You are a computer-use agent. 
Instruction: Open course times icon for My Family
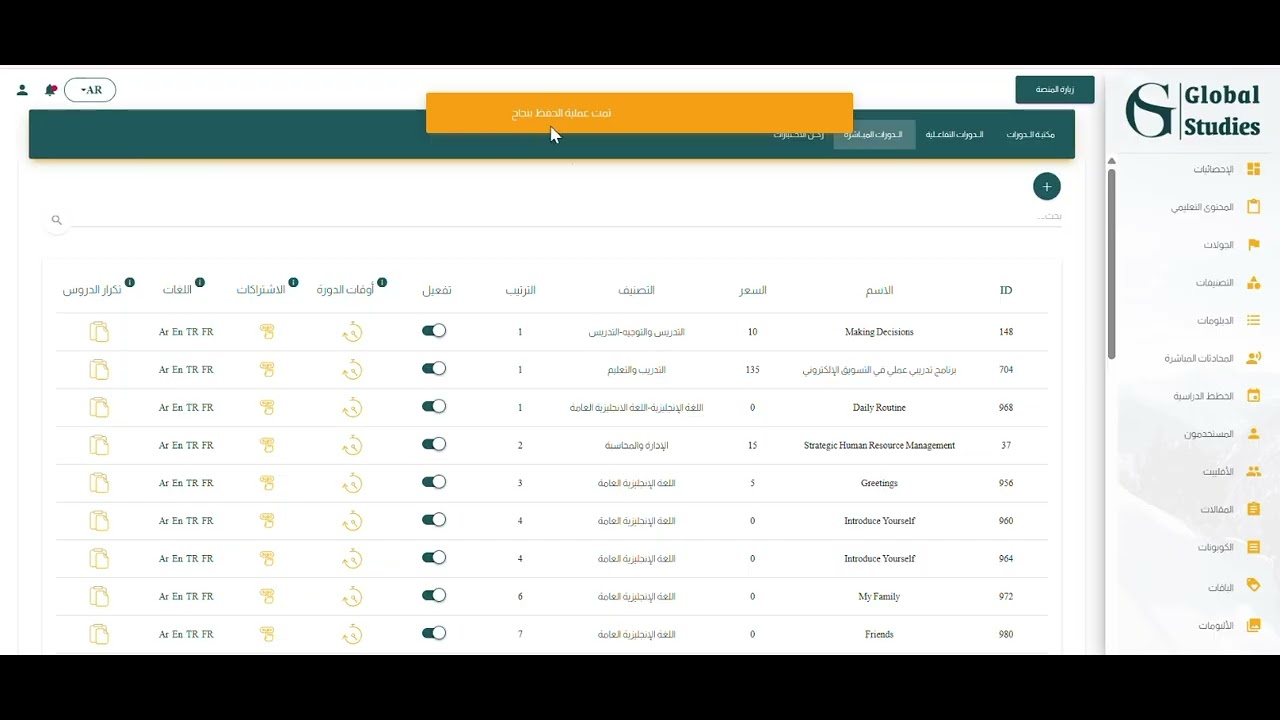point(352,596)
